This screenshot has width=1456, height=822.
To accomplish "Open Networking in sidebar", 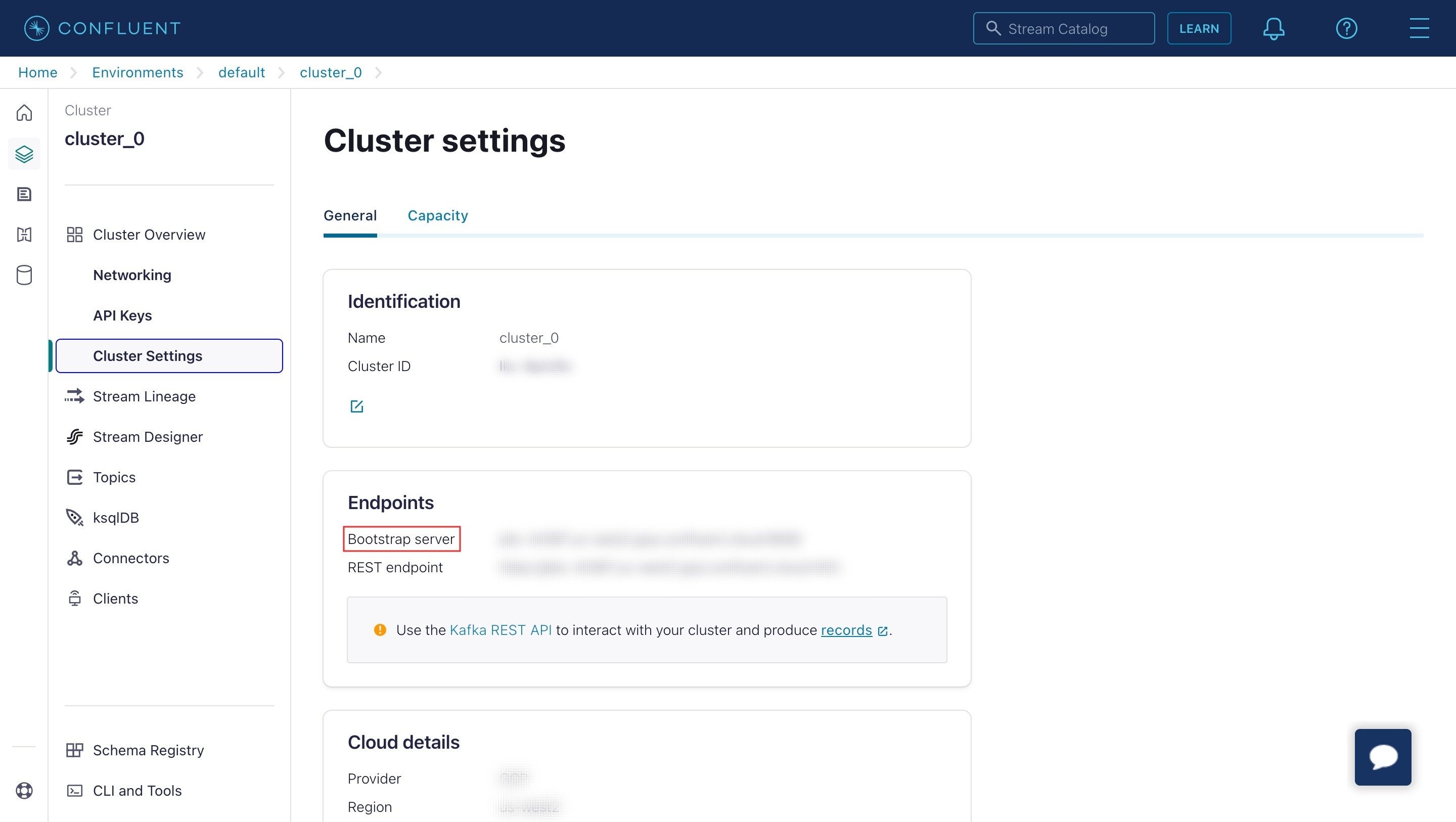I will click(x=132, y=275).
